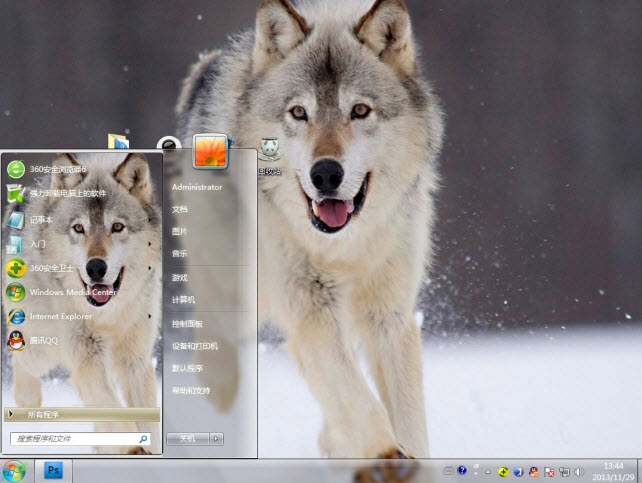Start Windows Media Center
This screenshot has height=483, width=642.
pos(70,292)
